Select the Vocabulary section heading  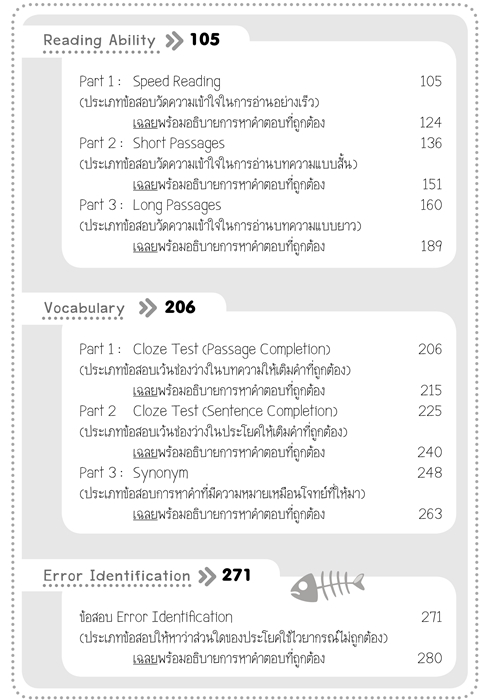tap(84, 308)
